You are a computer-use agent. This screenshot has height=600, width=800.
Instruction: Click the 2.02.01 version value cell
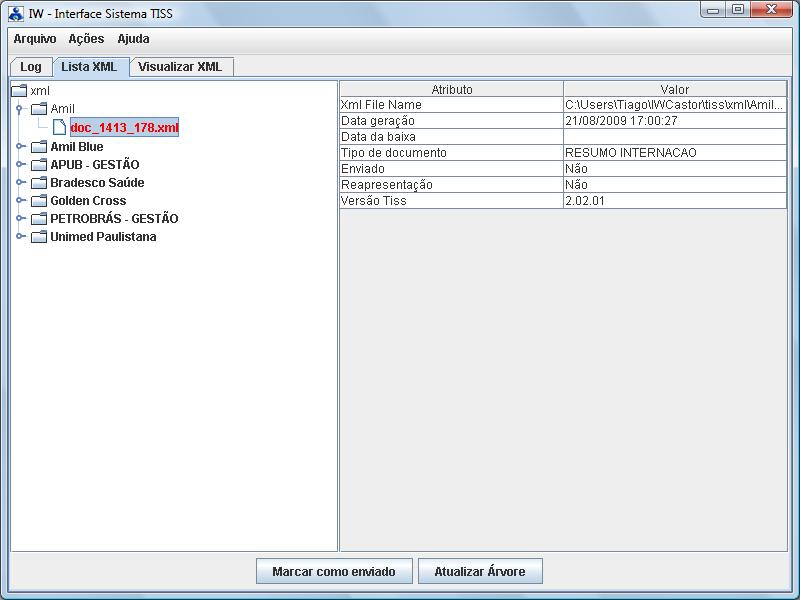(675, 201)
